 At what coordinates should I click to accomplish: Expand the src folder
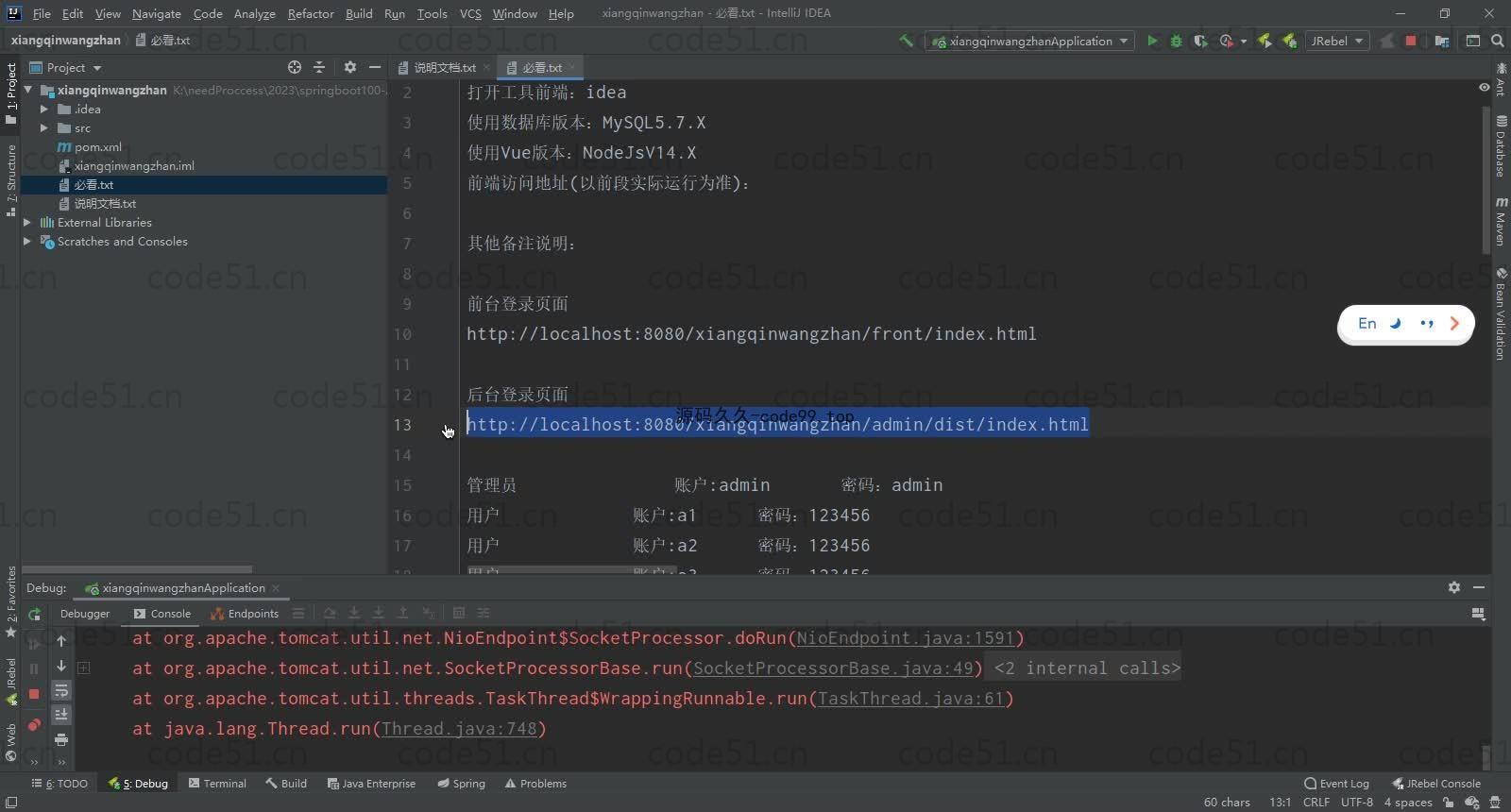(x=43, y=128)
